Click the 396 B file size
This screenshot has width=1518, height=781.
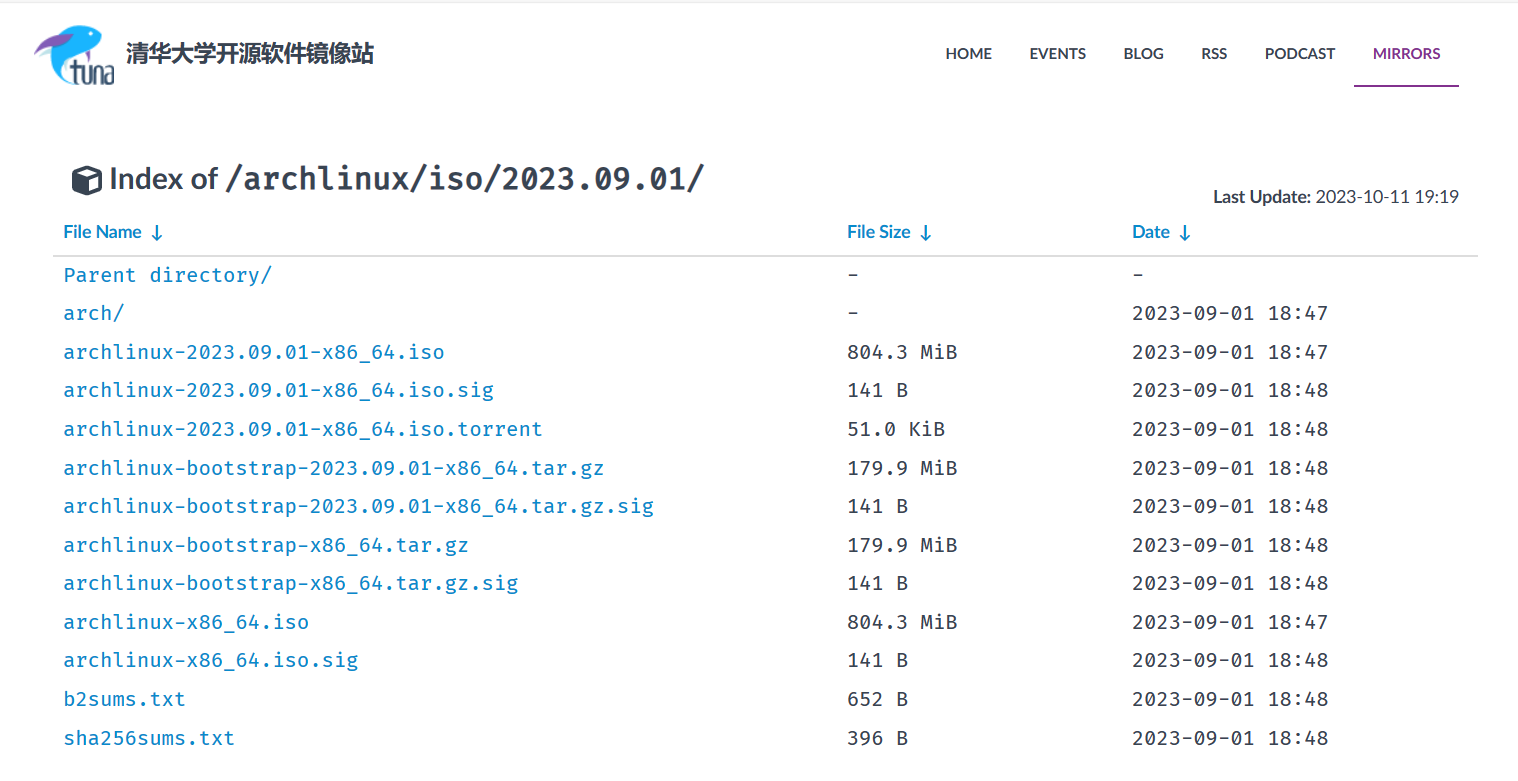[x=878, y=738]
